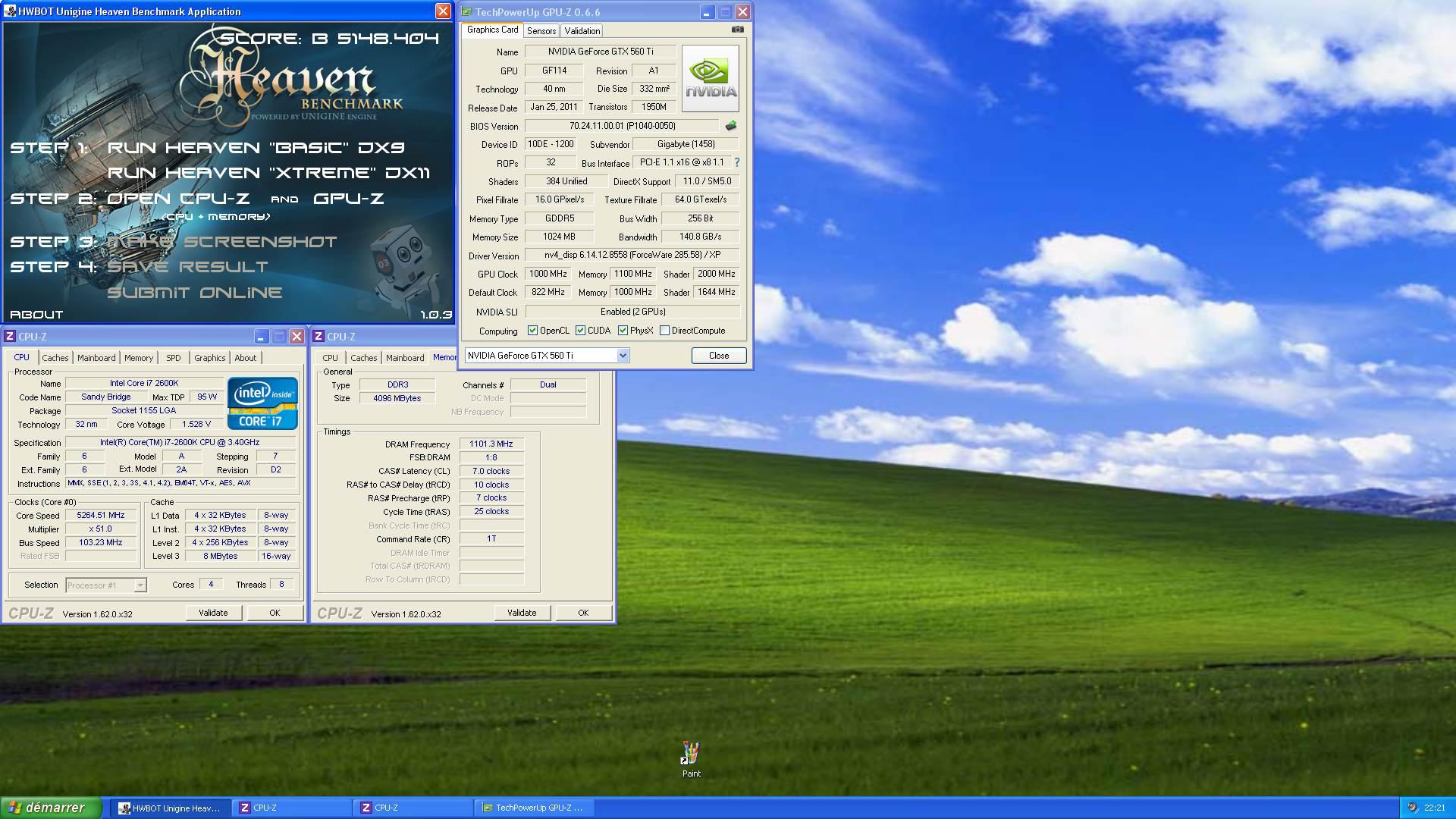This screenshot has height=819, width=1456.
Task: Toggle the CUDA checkbox
Action: click(x=580, y=331)
